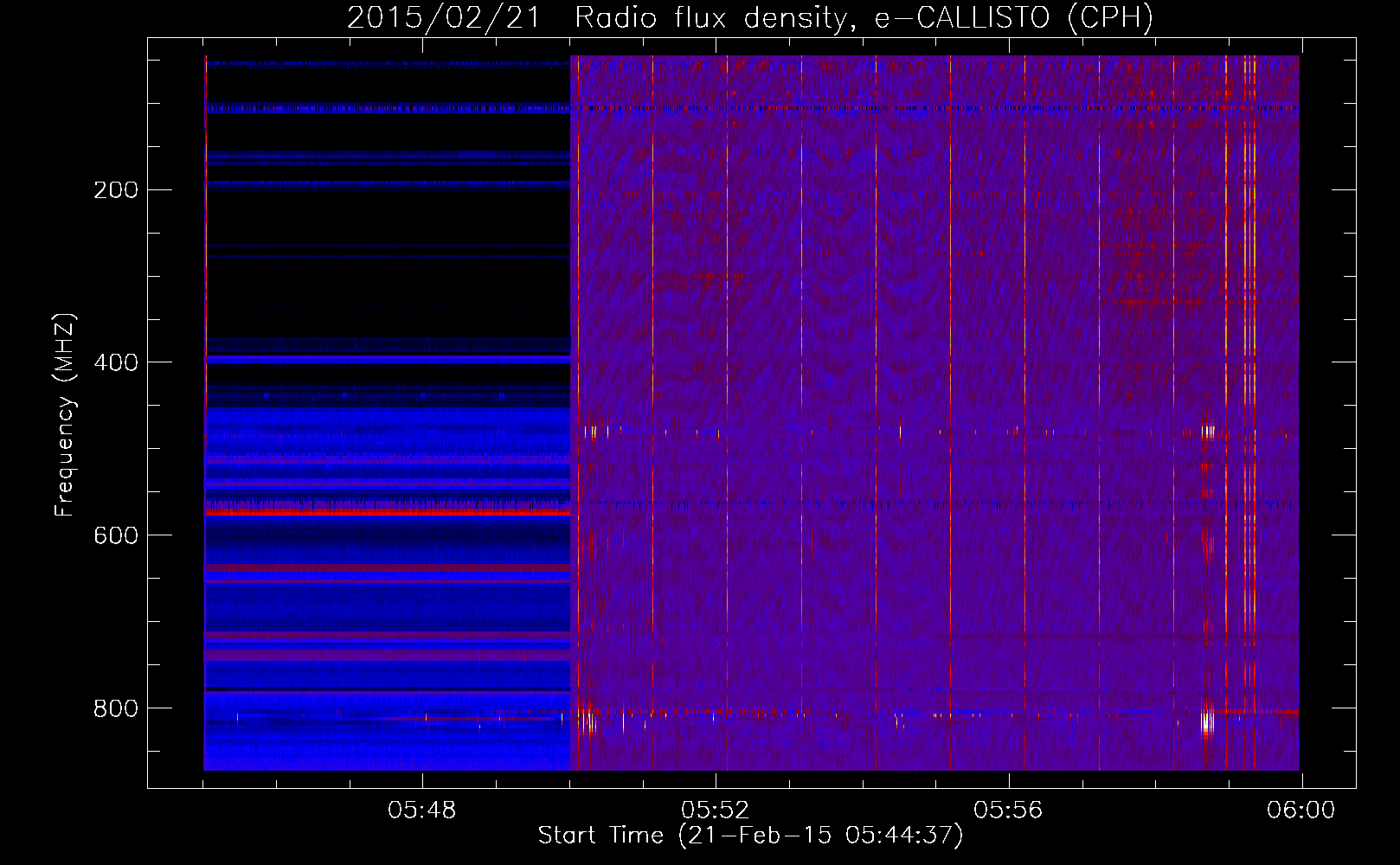Image resolution: width=1400 pixels, height=865 pixels.
Task: Select the "Frequency (MHZ)" y-axis label
Action: pos(65,415)
